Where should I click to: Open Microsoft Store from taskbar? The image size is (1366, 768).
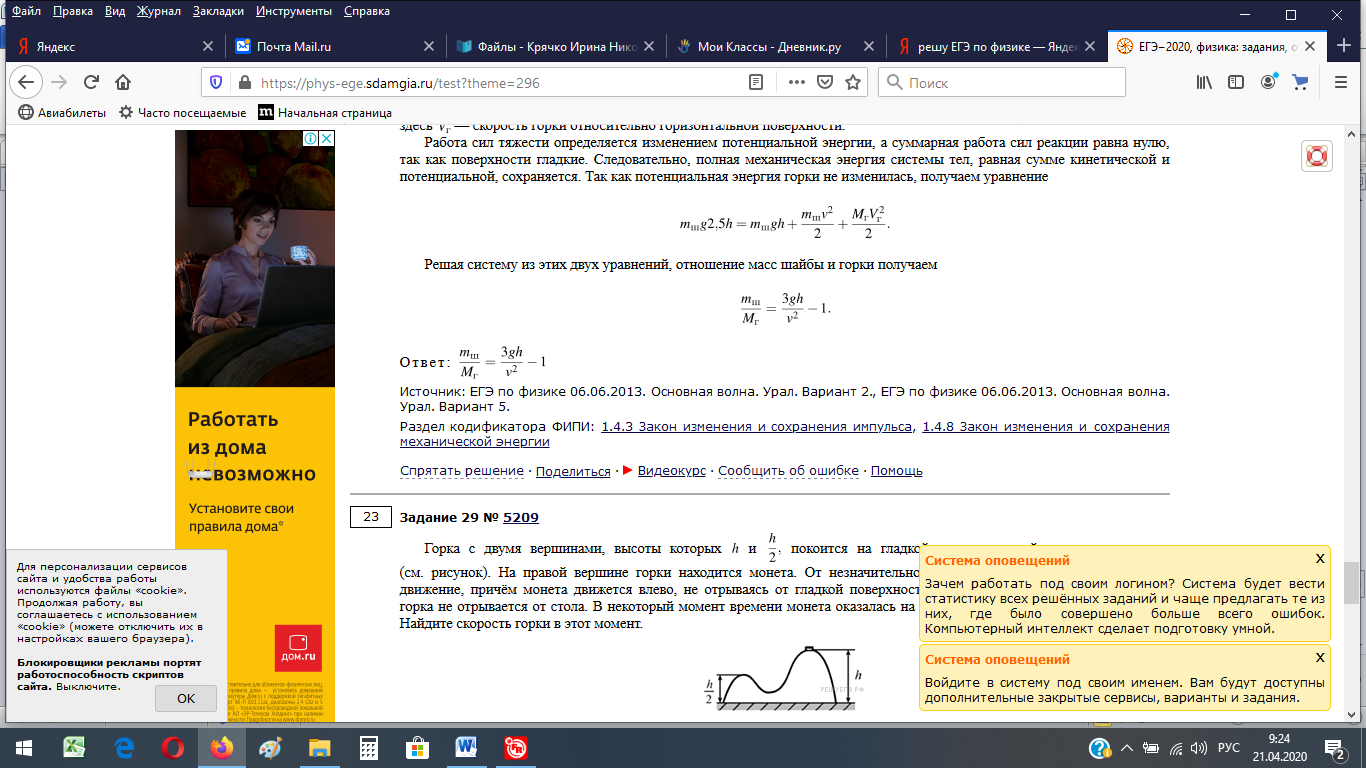click(x=417, y=747)
